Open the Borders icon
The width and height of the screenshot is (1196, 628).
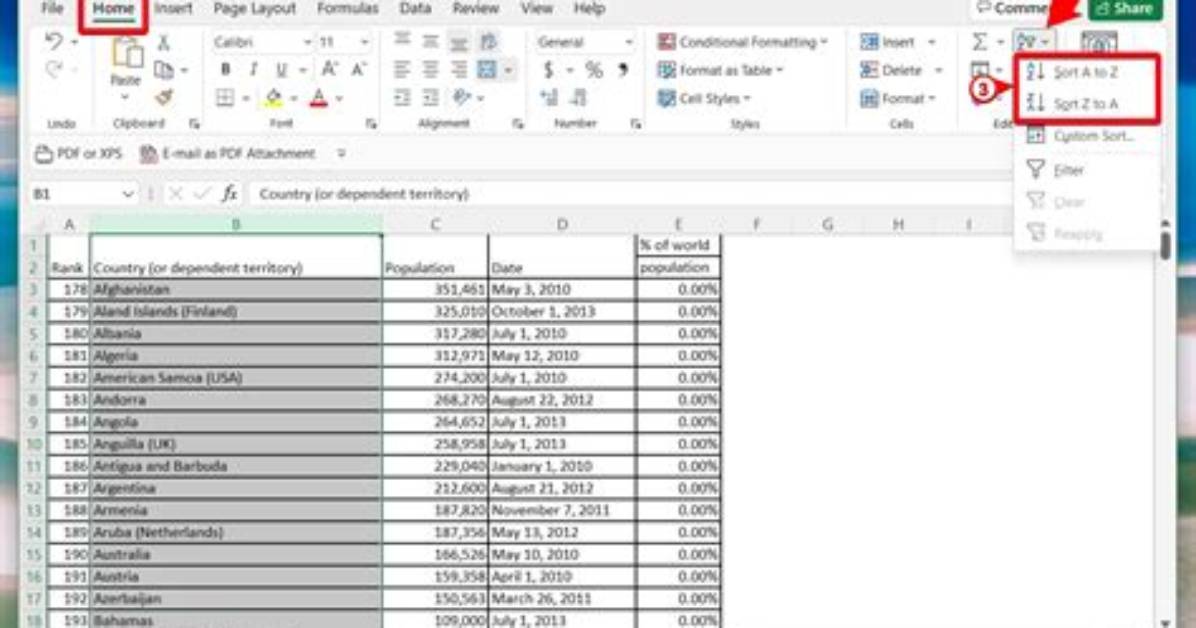pos(224,98)
